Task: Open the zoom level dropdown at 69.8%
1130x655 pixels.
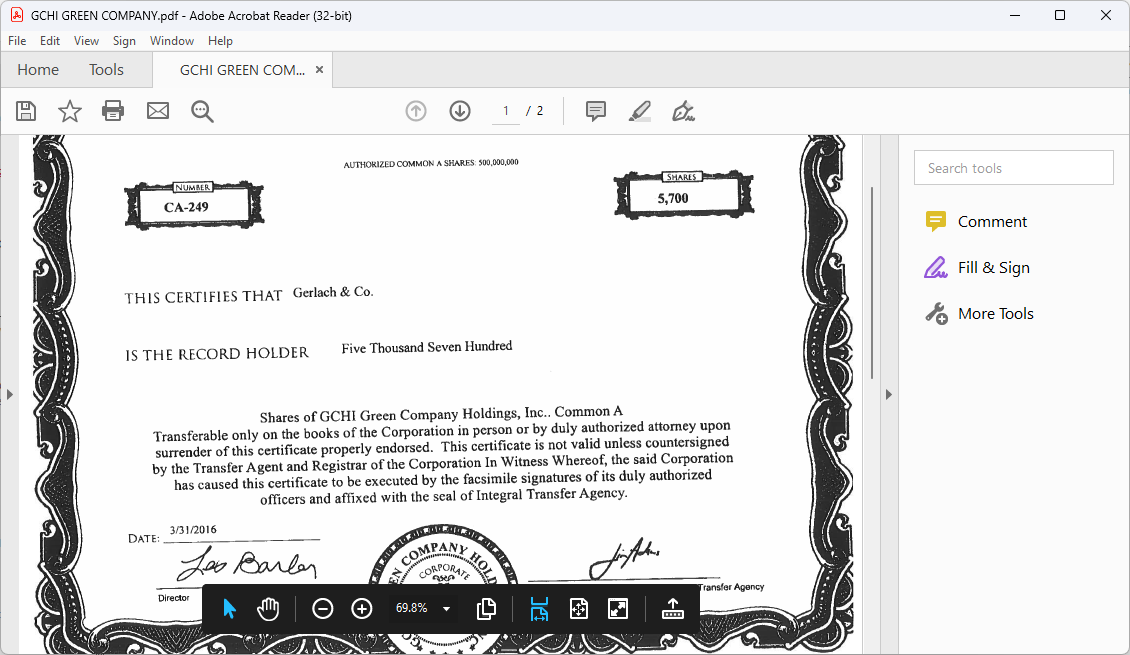Action: (446, 609)
